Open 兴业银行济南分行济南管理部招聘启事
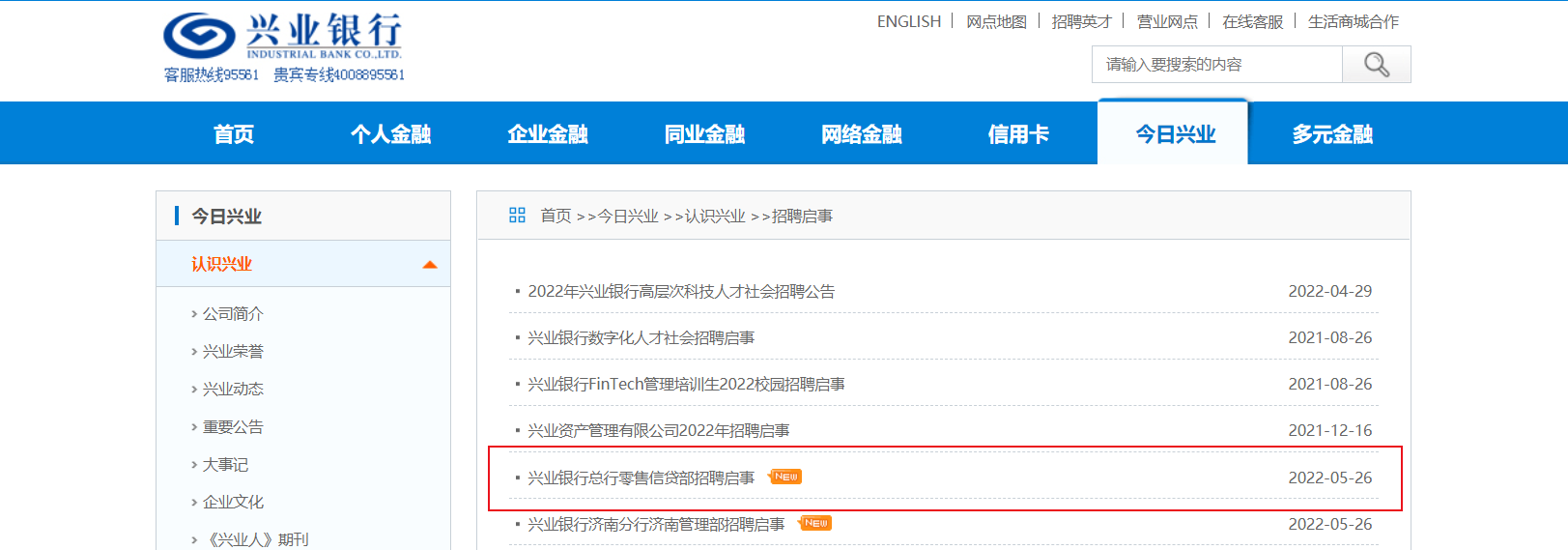Image resolution: width=1568 pixels, height=550 pixels. coord(656,524)
